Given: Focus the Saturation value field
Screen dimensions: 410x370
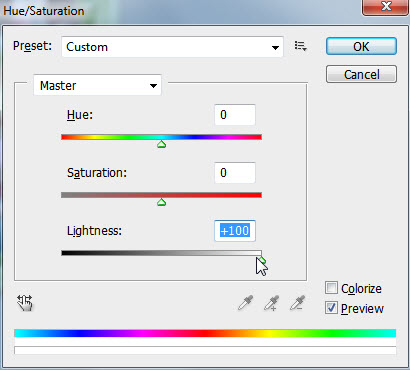Looking at the screenshot, I should [235, 173].
